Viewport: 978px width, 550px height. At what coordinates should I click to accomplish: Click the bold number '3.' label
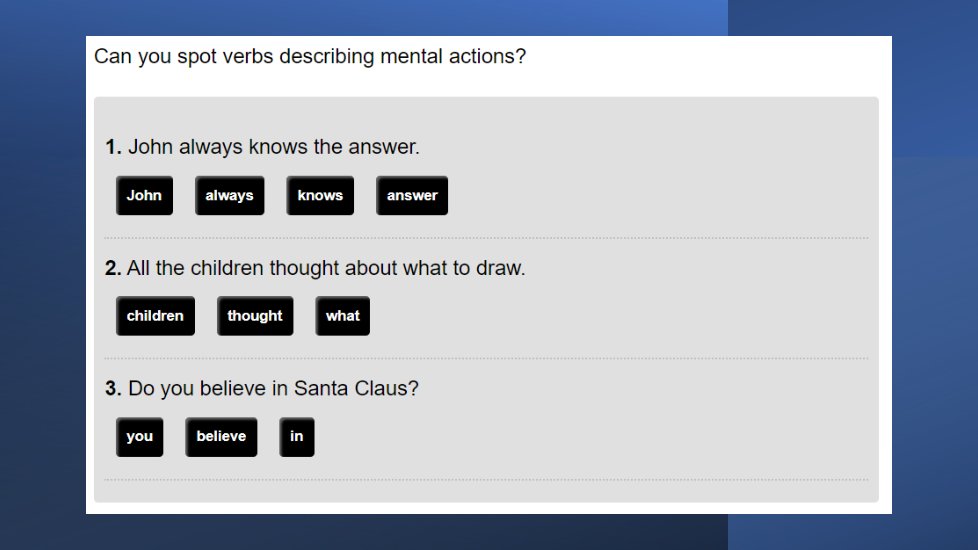tap(113, 388)
